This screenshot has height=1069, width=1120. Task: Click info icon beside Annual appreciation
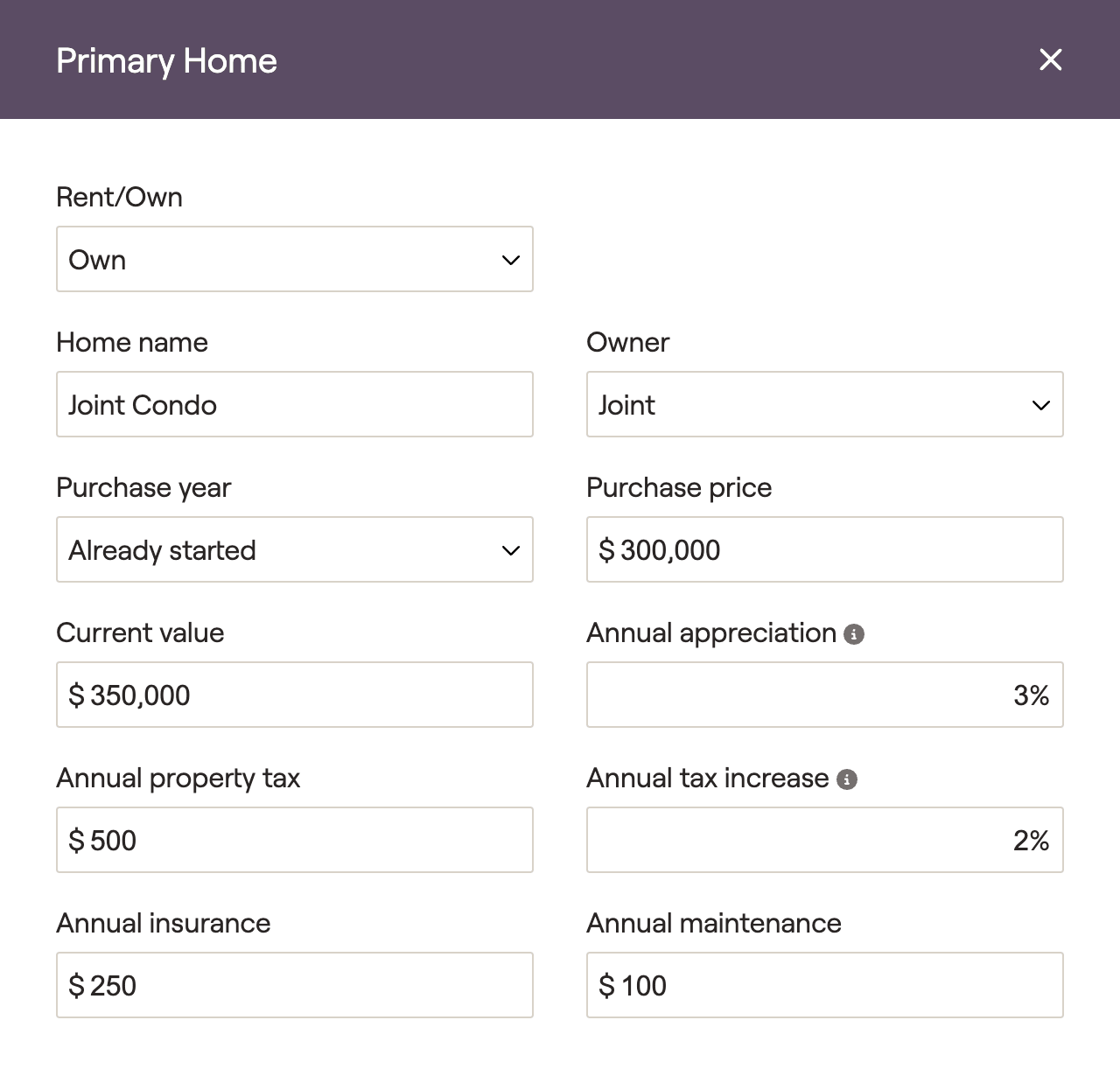pos(854,634)
